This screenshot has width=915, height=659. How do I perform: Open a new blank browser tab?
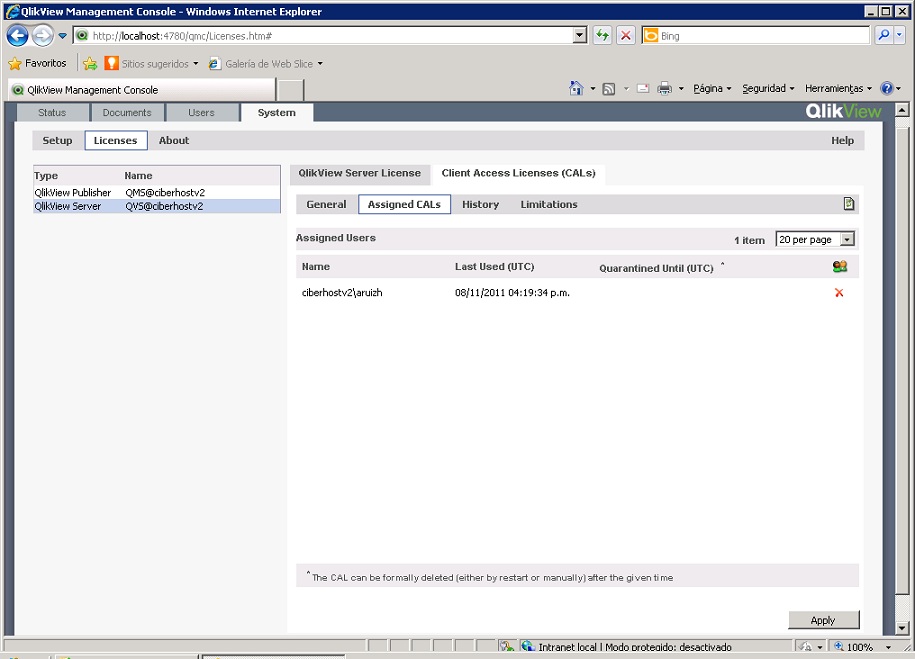[x=290, y=90]
